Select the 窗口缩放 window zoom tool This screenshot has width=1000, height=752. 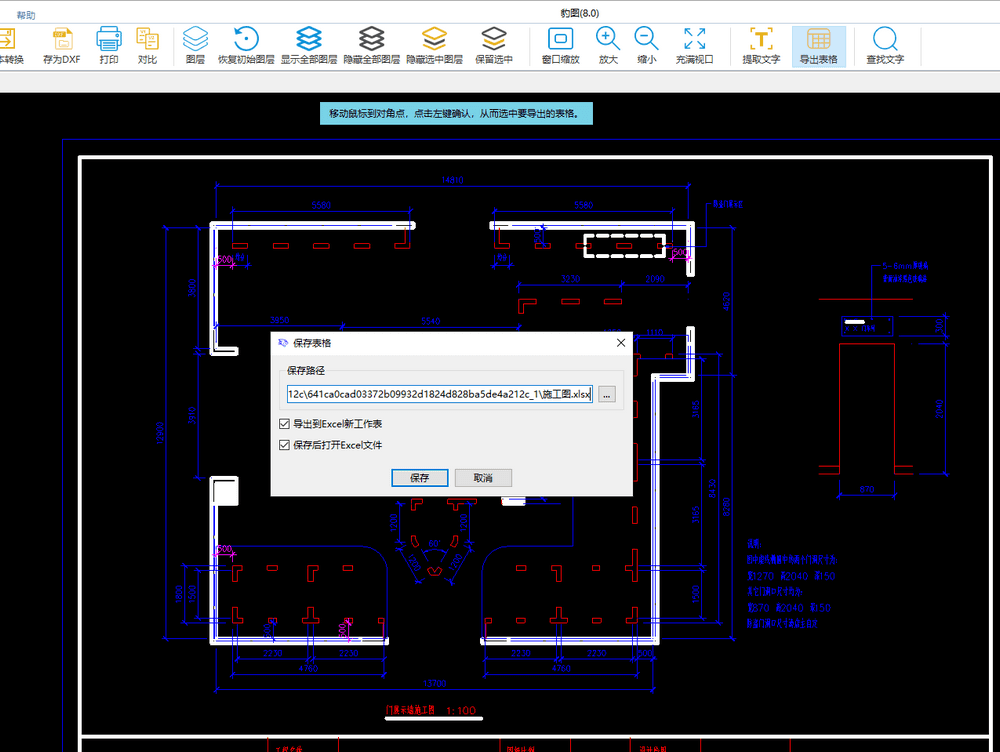coord(559,44)
